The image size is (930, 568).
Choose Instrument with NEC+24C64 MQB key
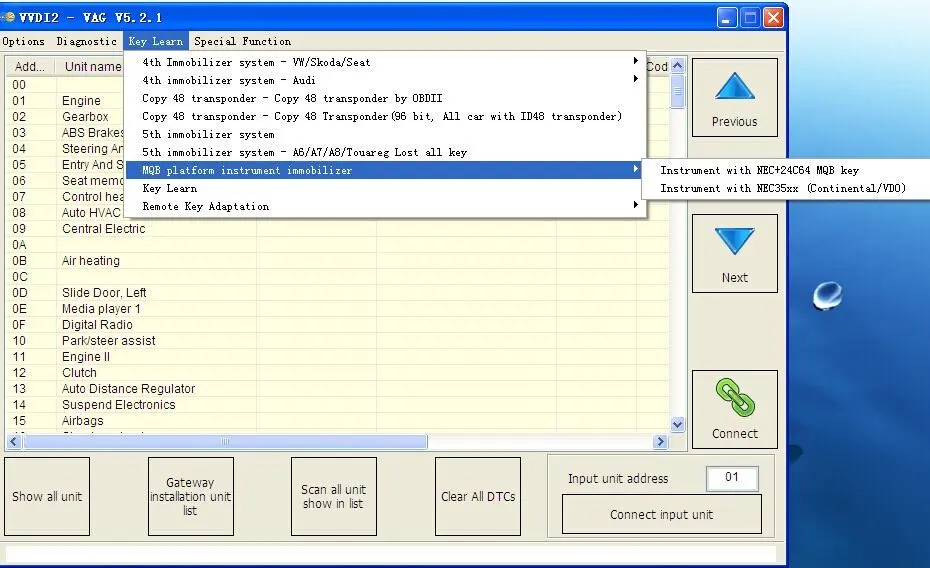pos(786,170)
